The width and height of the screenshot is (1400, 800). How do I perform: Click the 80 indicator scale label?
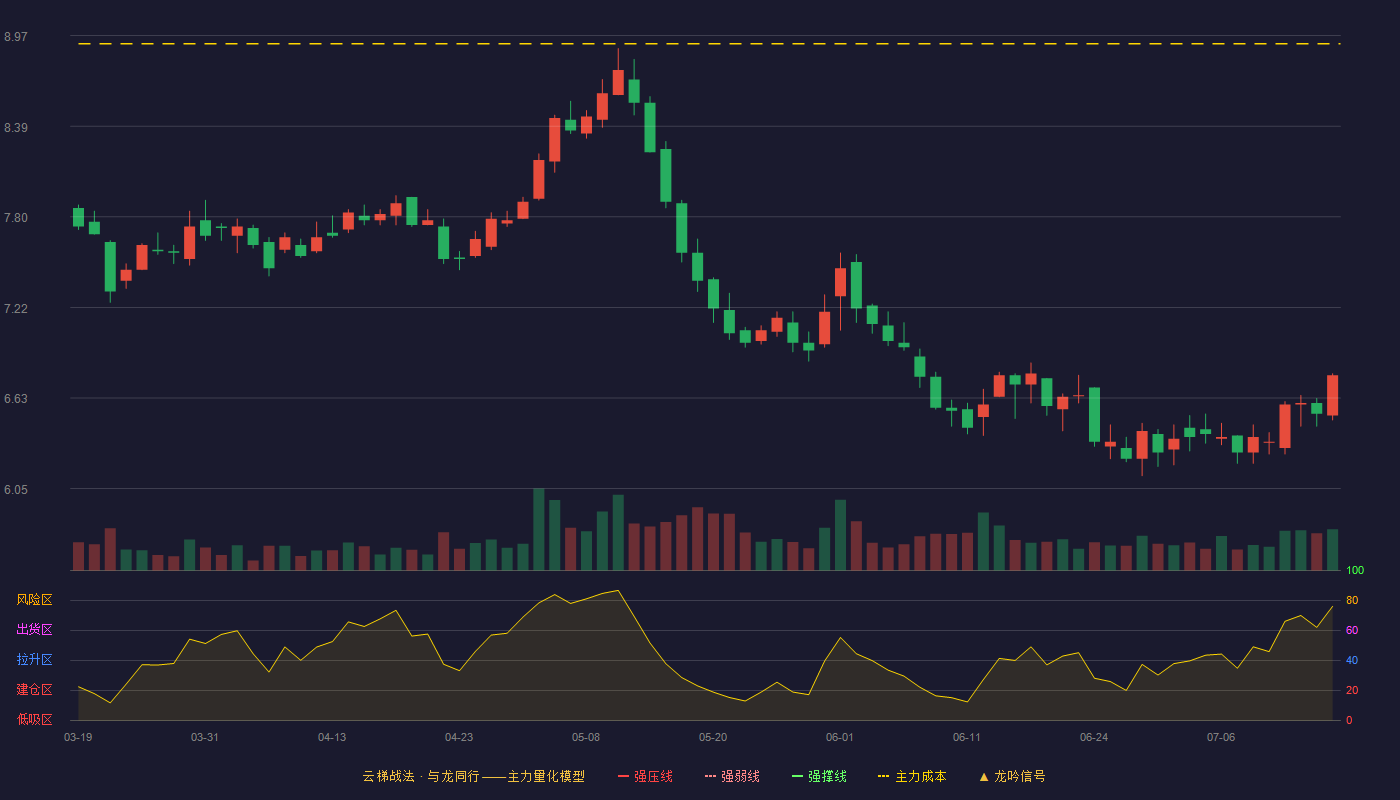[1352, 601]
